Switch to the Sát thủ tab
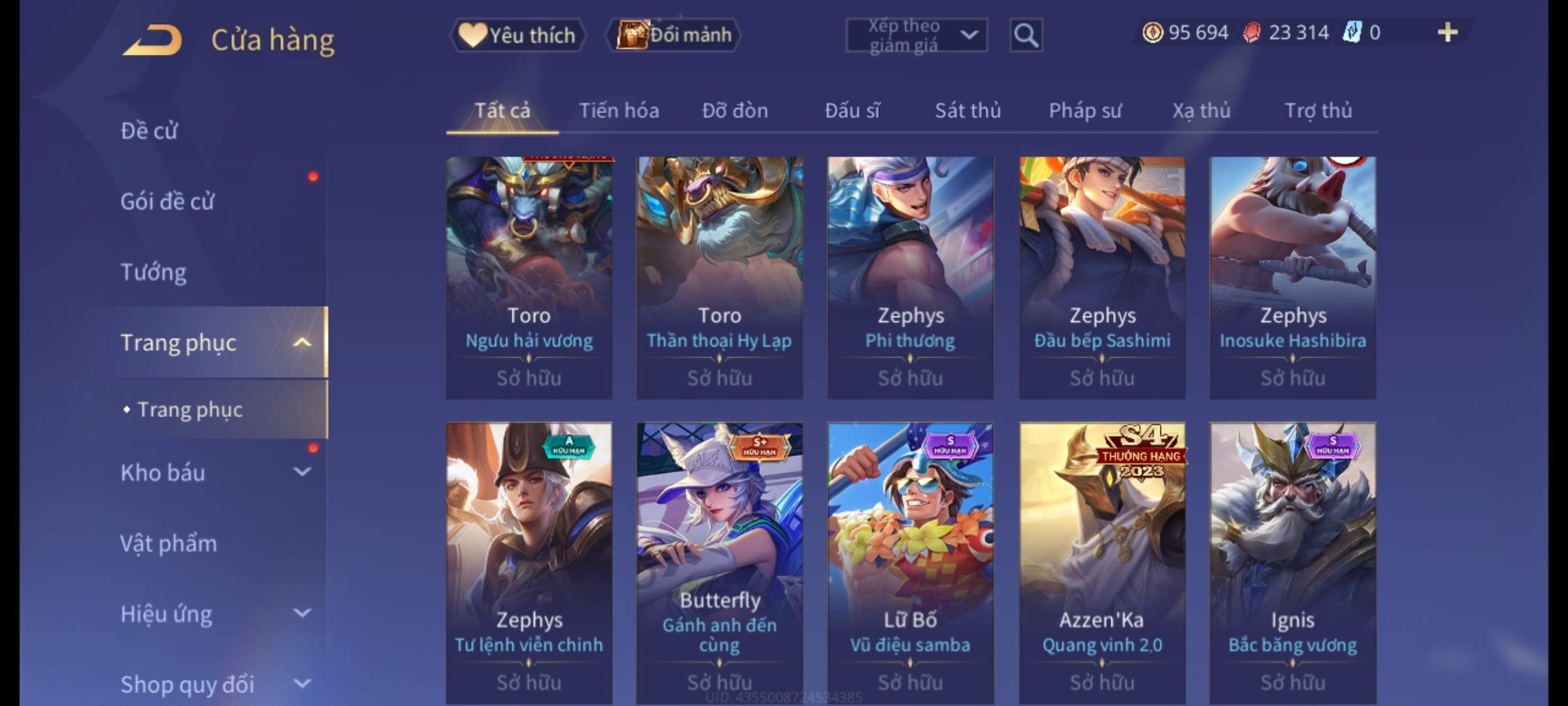Screen dimensions: 1568x706 968,110
